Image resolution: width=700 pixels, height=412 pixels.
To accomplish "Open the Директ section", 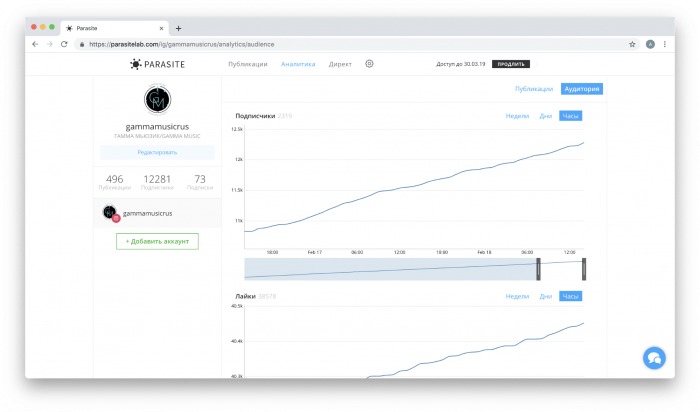I will point(340,64).
